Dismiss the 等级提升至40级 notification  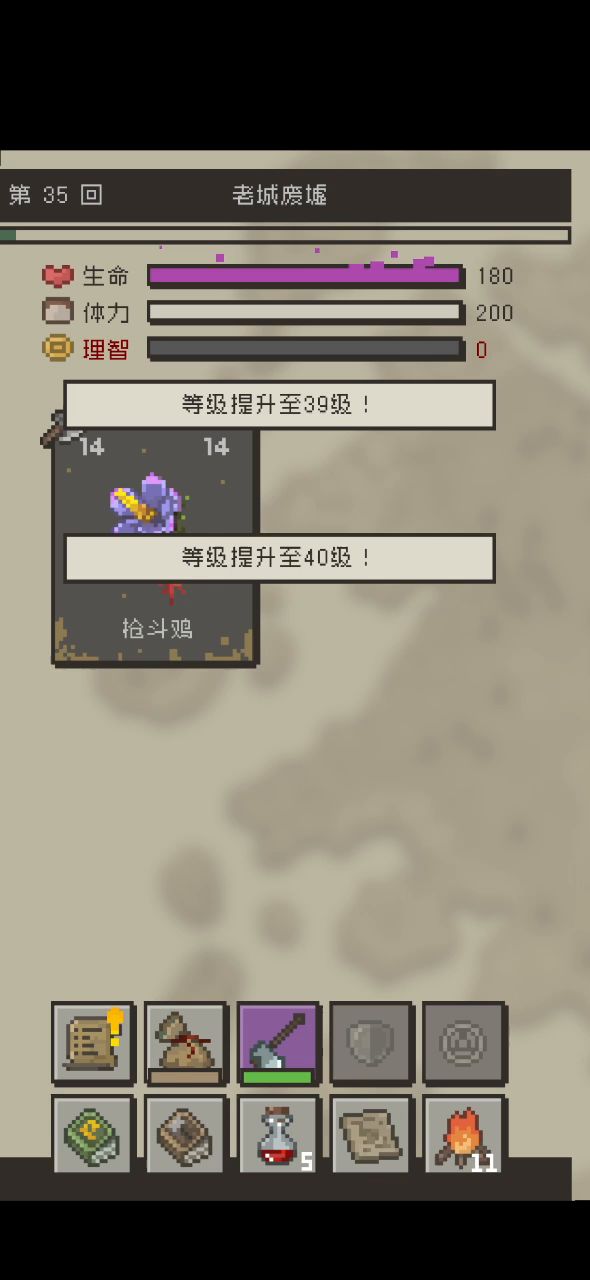(279, 558)
